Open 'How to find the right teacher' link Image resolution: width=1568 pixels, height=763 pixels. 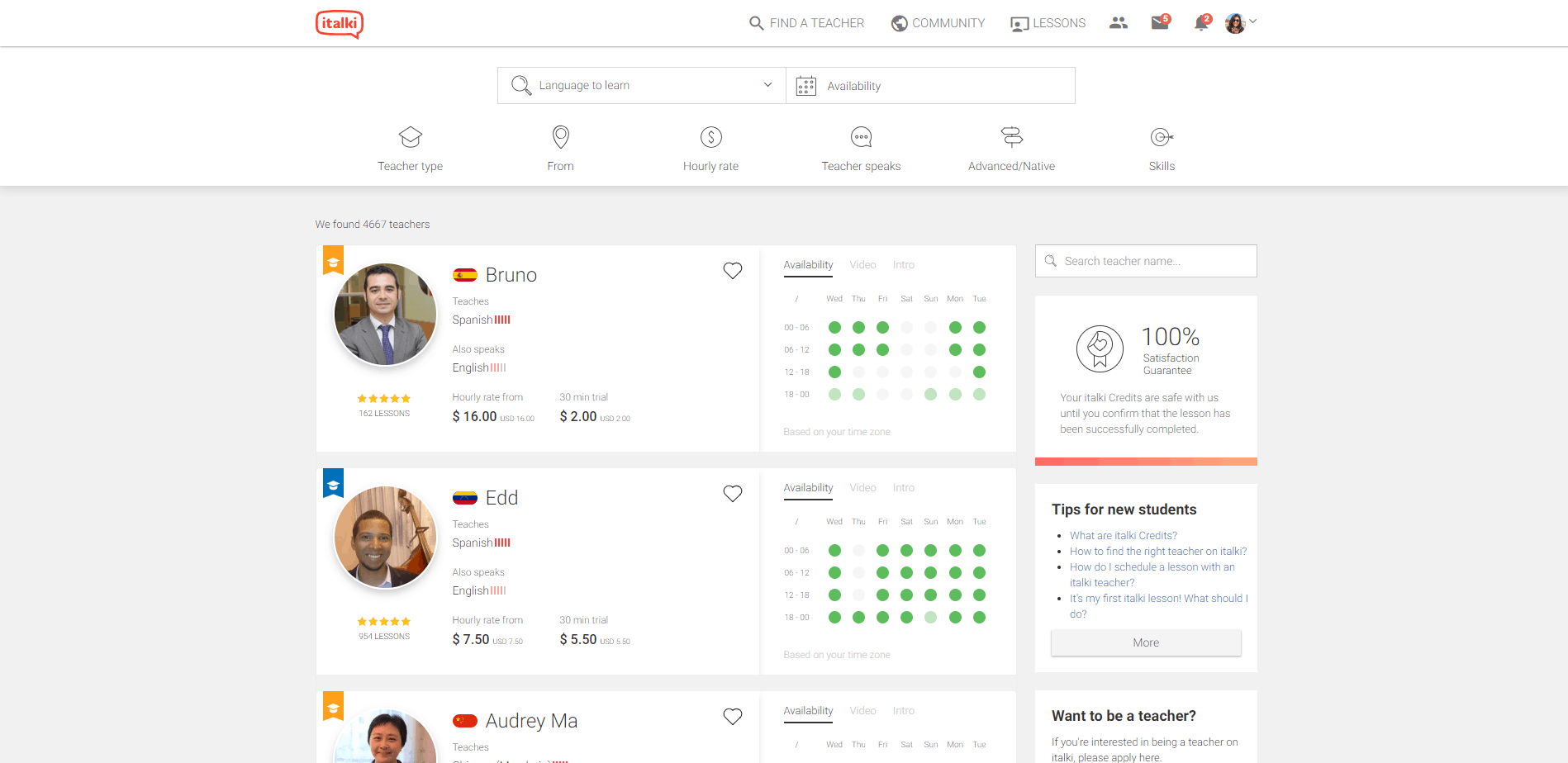1157,552
